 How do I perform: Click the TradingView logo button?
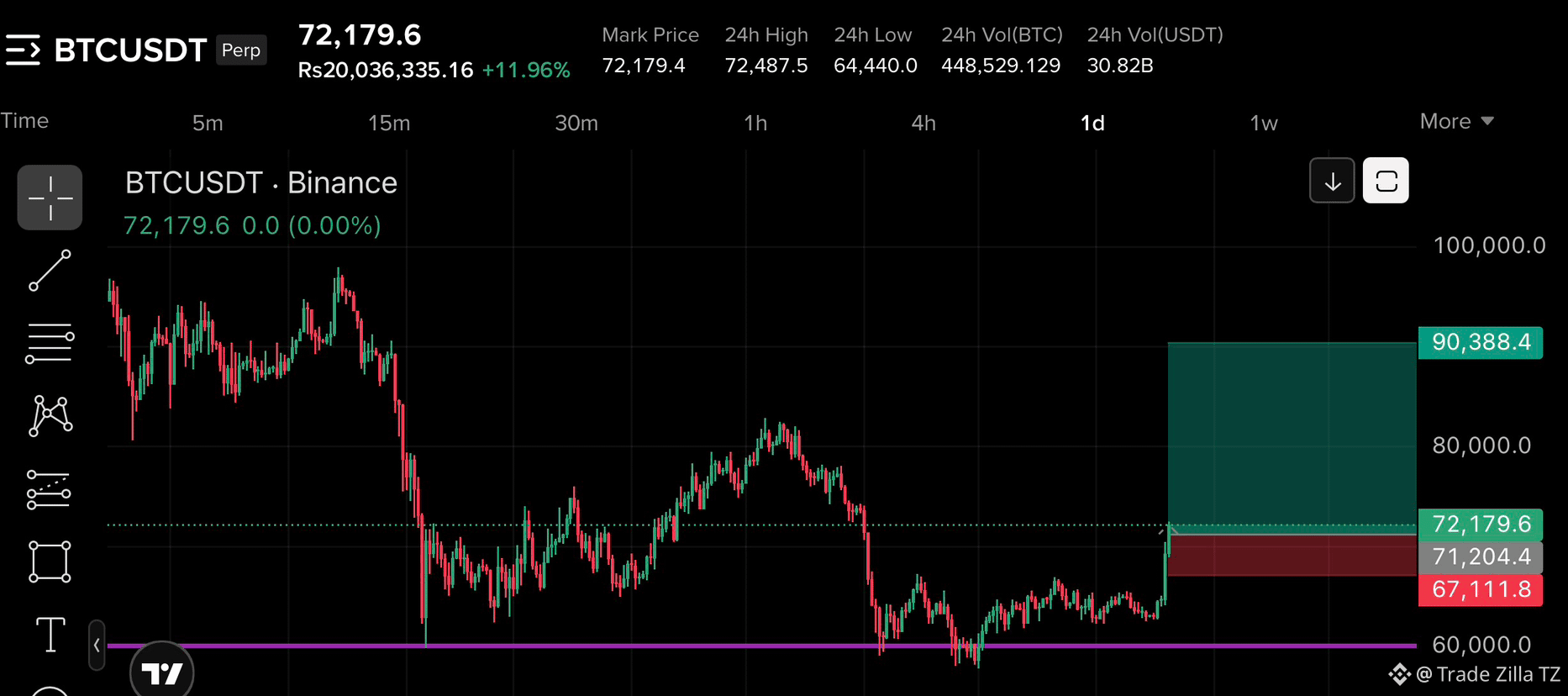[162, 672]
